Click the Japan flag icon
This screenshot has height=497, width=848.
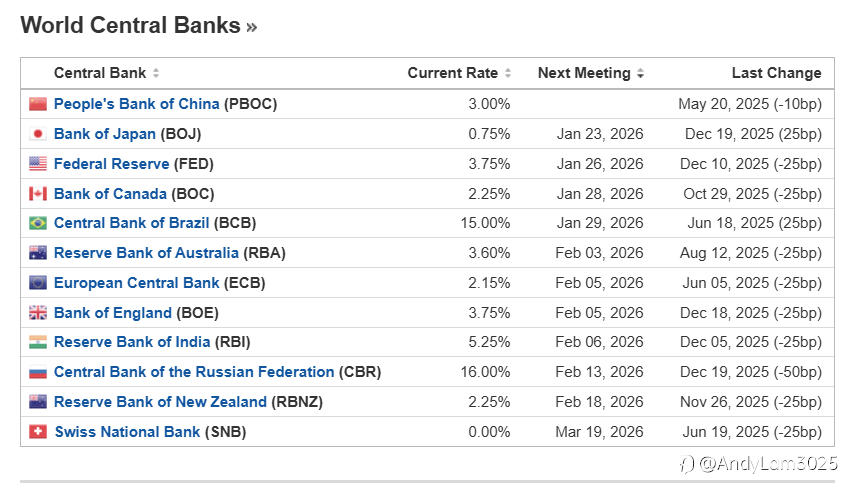(38, 134)
